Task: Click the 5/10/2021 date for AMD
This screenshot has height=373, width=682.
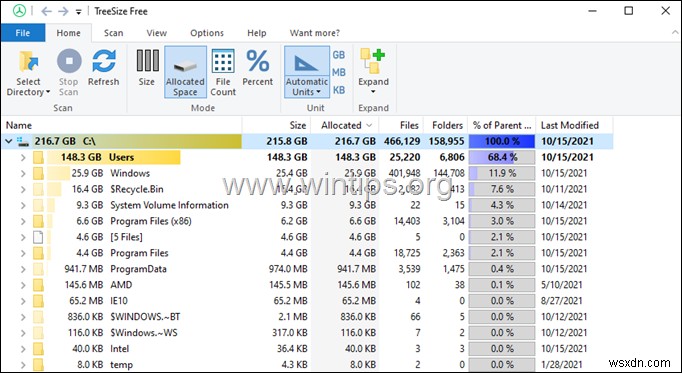Action: (562, 285)
